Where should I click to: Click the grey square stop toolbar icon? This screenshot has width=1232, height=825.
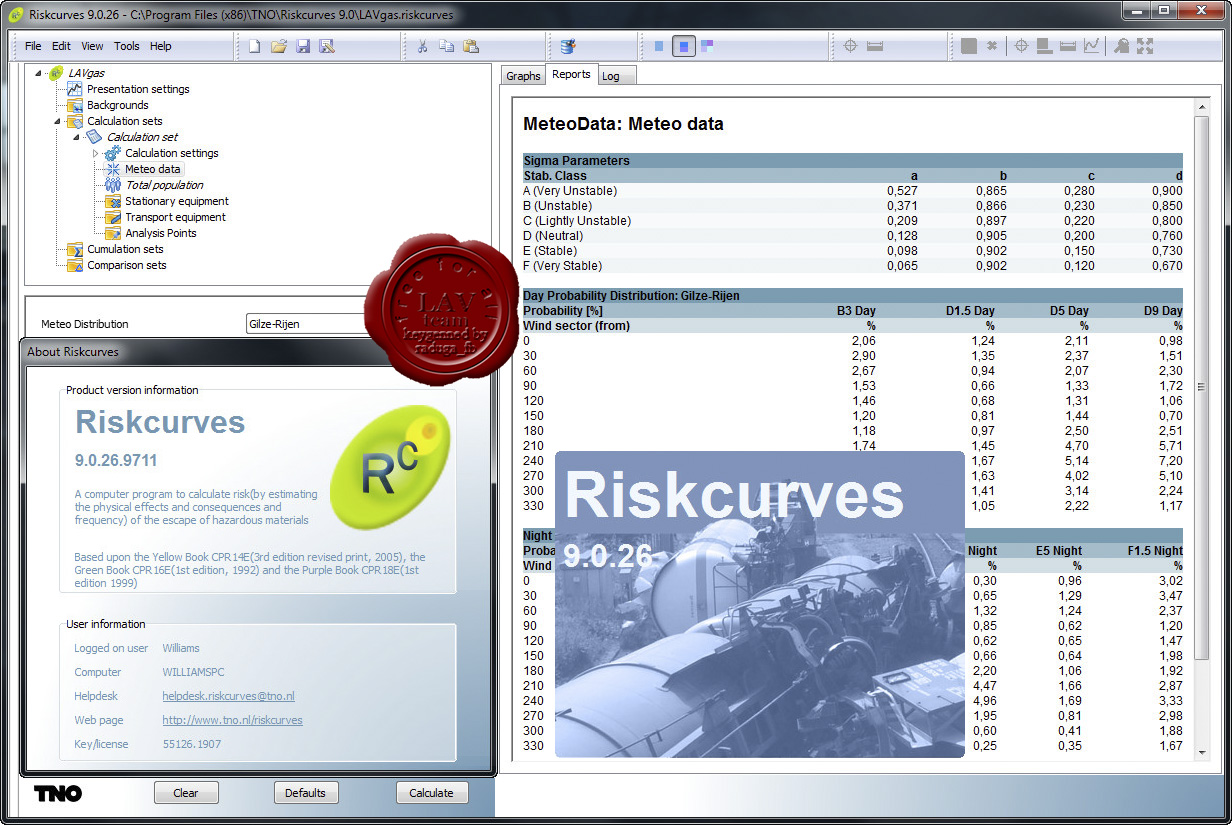968,46
